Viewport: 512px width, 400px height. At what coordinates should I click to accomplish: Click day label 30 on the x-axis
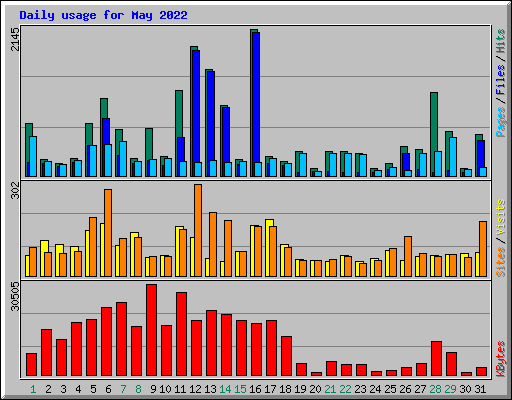465,389
